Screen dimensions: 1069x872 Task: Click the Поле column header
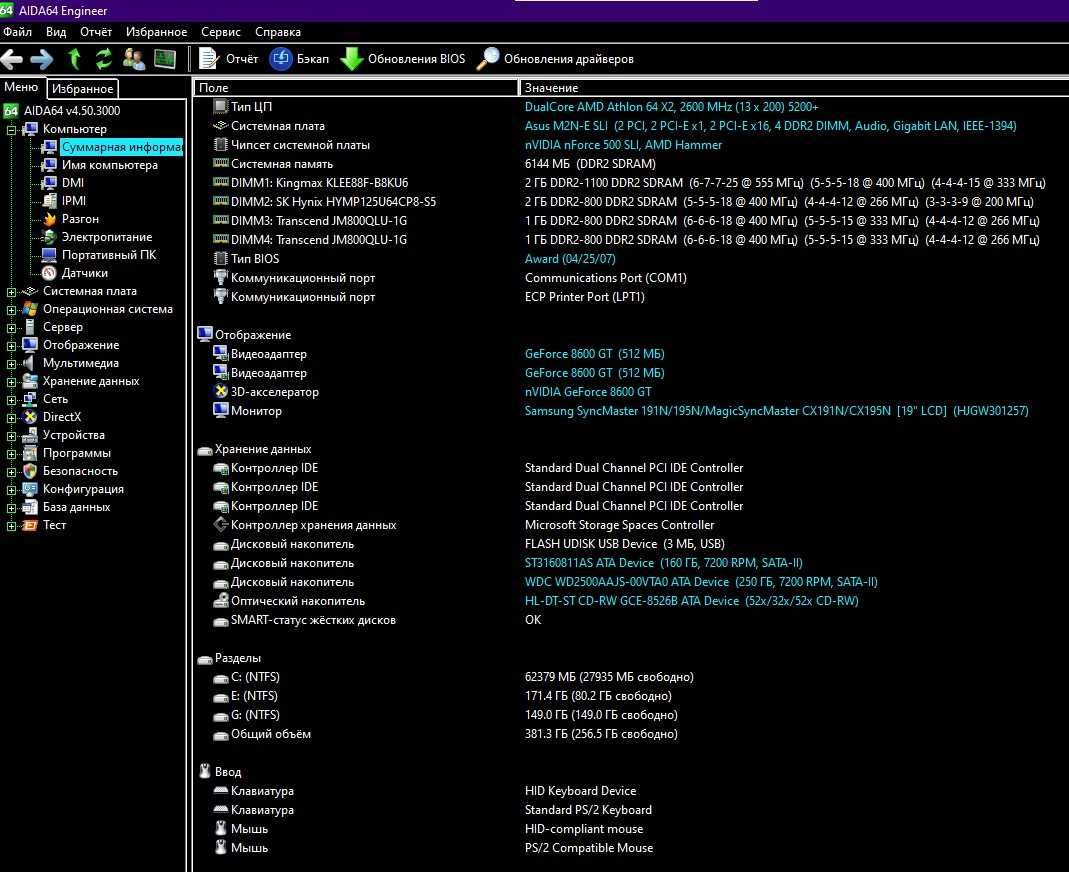[x=355, y=88]
